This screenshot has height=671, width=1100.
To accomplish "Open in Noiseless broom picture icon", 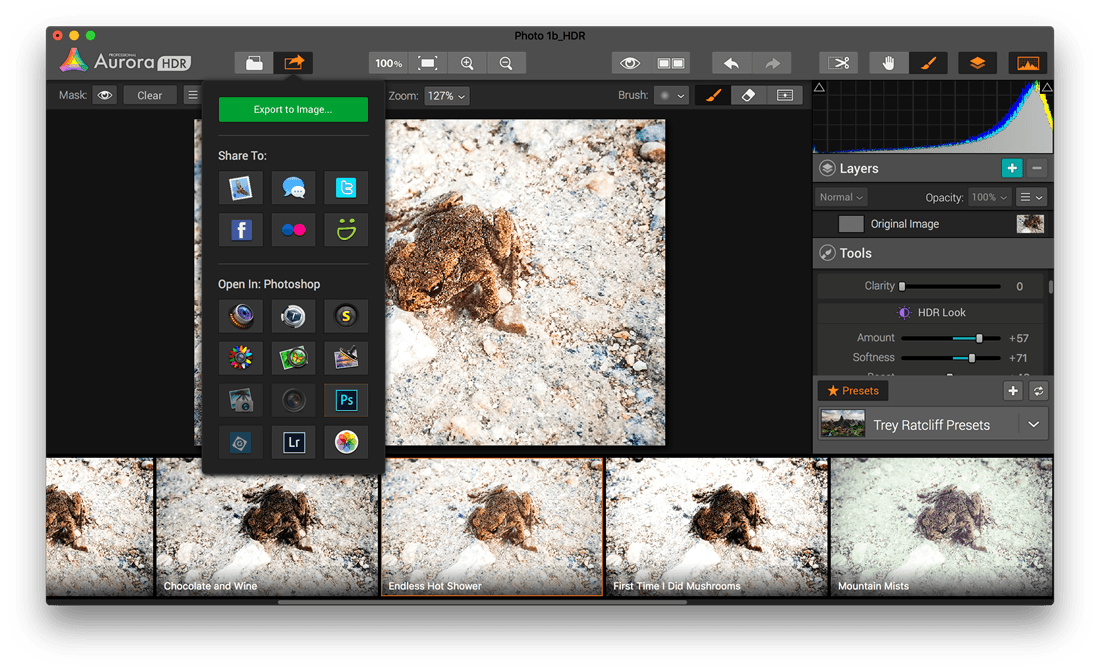I will (346, 358).
